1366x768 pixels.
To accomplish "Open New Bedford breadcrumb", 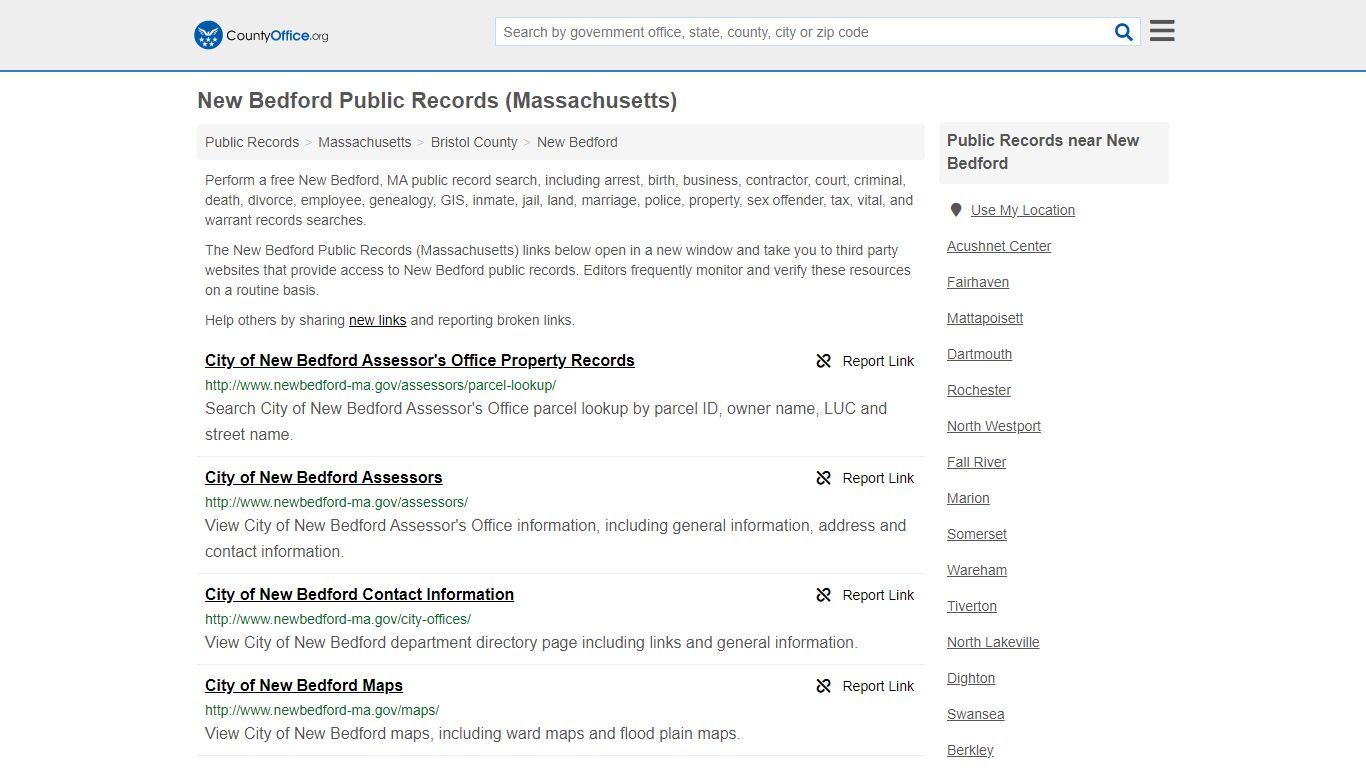I will coord(577,142).
